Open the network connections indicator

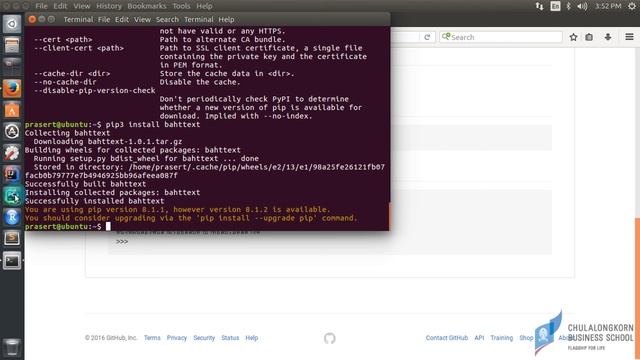tap(539, 6)
